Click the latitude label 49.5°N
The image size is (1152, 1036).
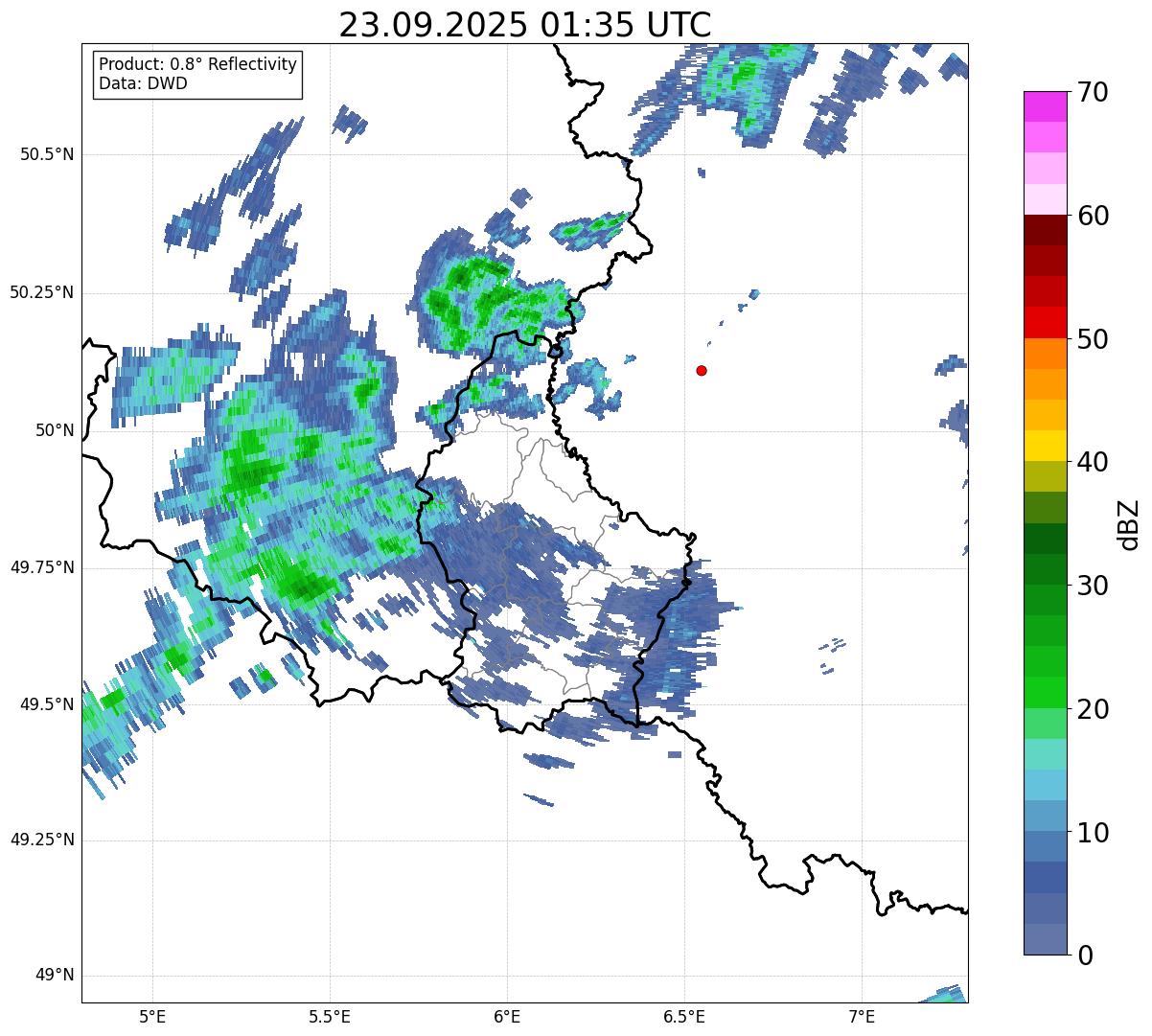coord(47,704)
